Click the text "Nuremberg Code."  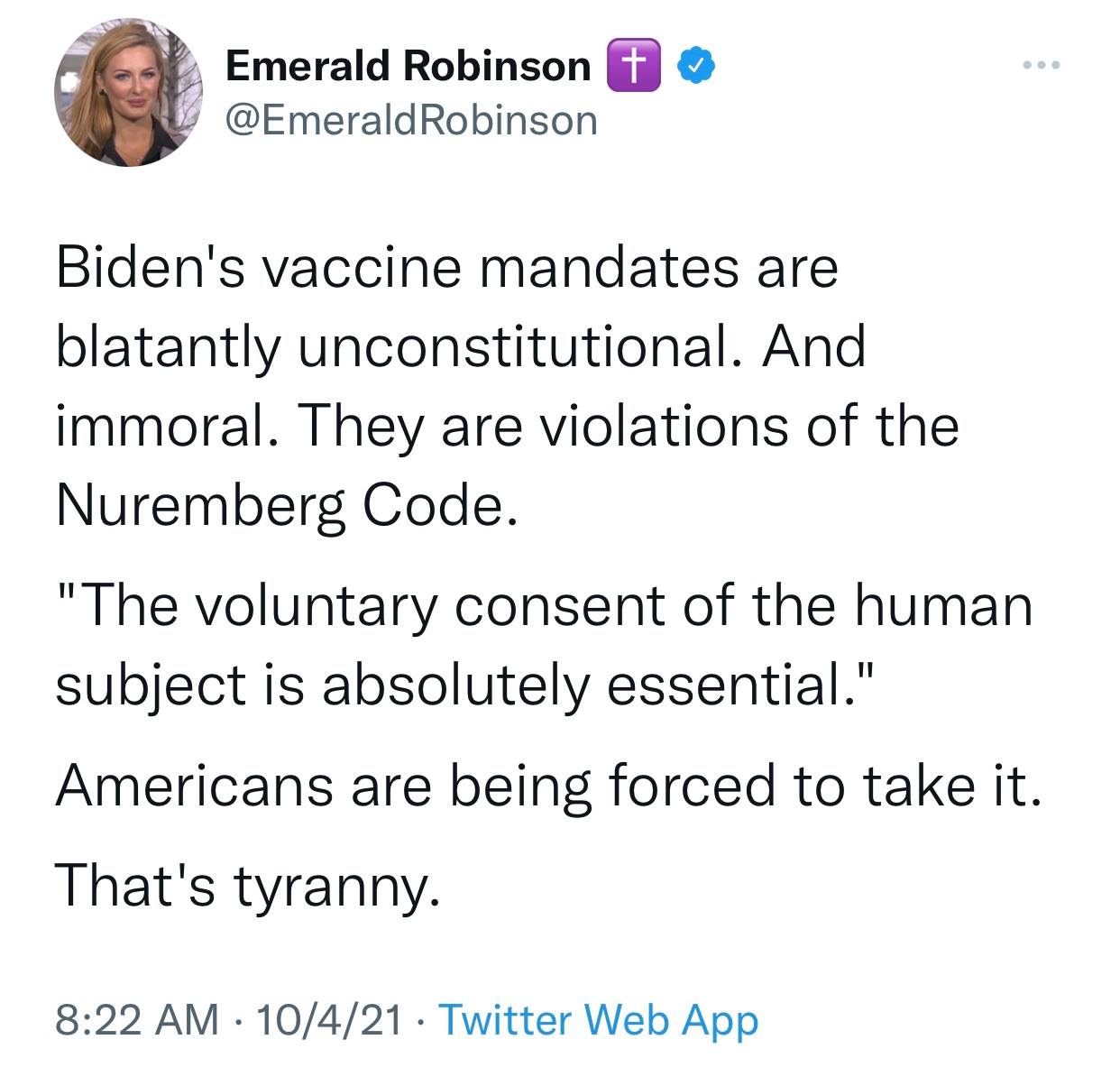(x=287, y=505)
